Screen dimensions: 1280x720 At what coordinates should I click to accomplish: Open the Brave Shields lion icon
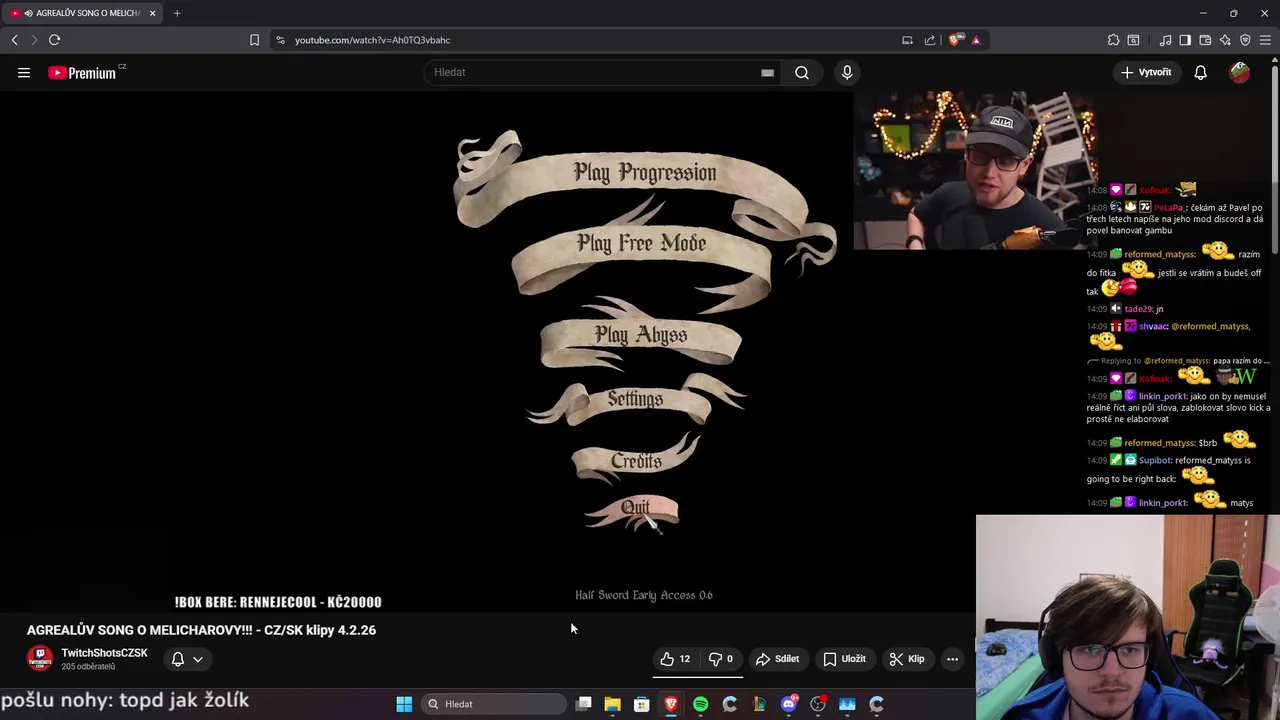pyautogui.click(x=956, y=40)
